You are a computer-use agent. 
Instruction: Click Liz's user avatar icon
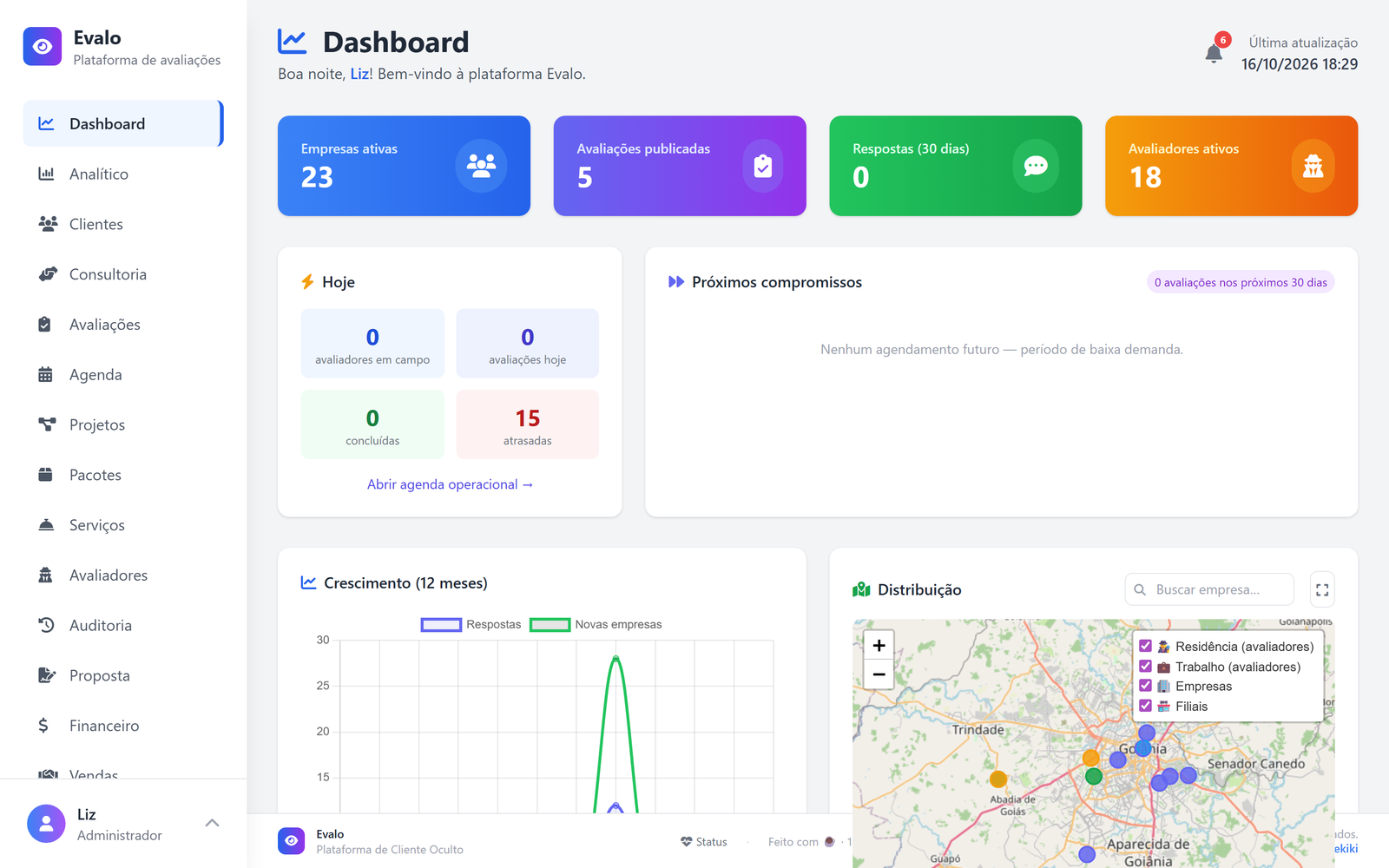click(46, 824)
